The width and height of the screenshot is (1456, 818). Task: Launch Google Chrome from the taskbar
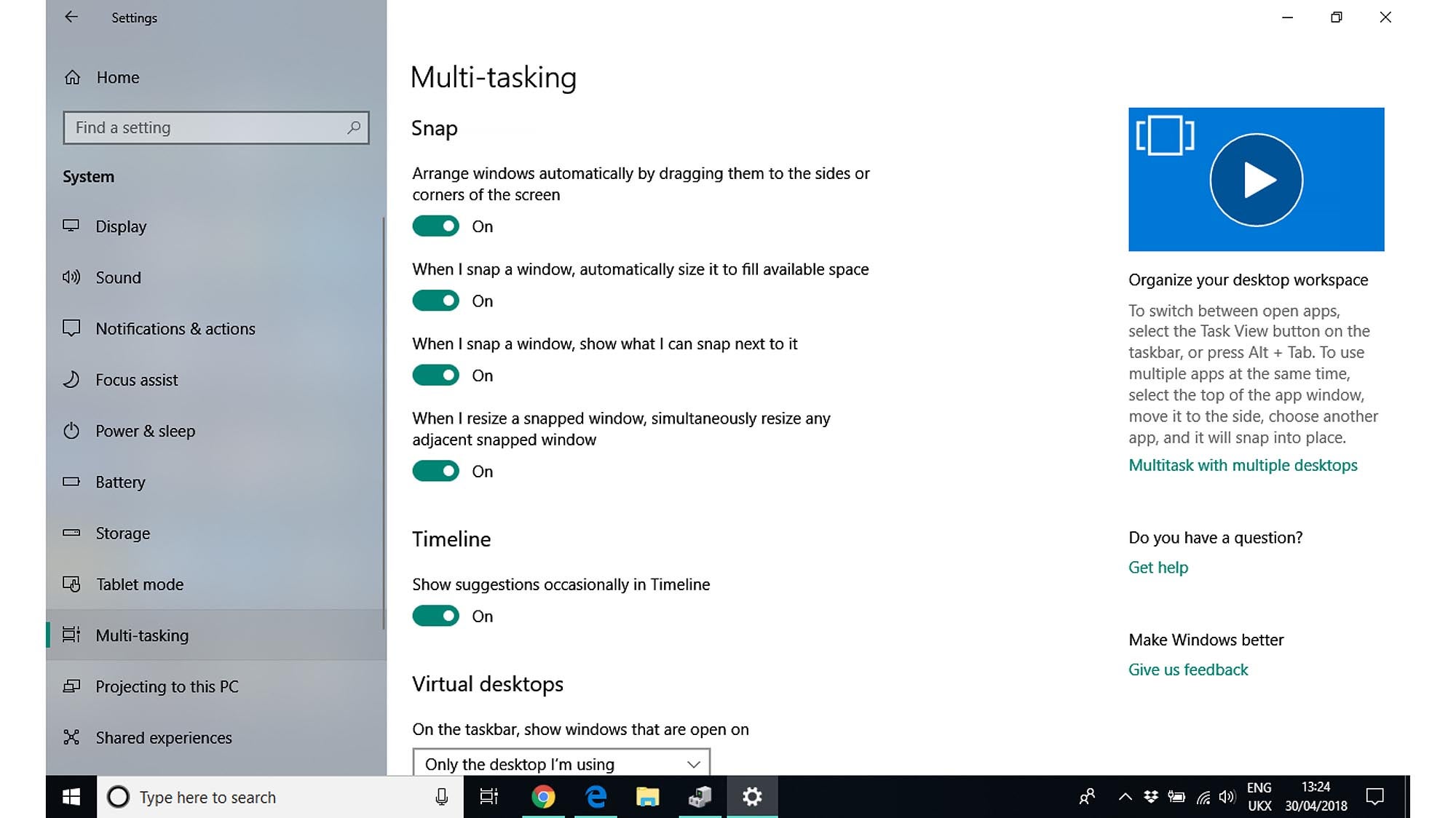click(543, 797)
